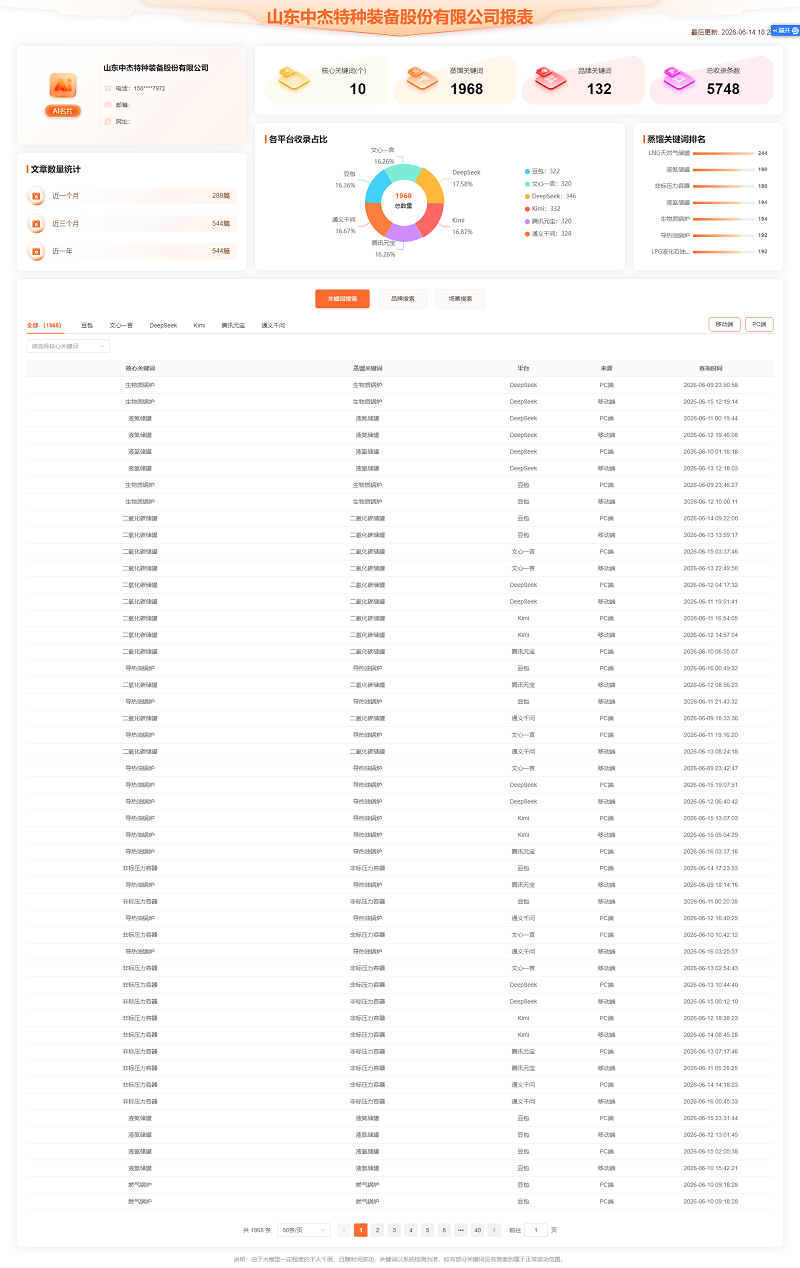Toggle the 腾讯元宝 legend entry in the chart
This screenshot has height=1268, width=800.
pyautogui.click(x=548, y=221)
